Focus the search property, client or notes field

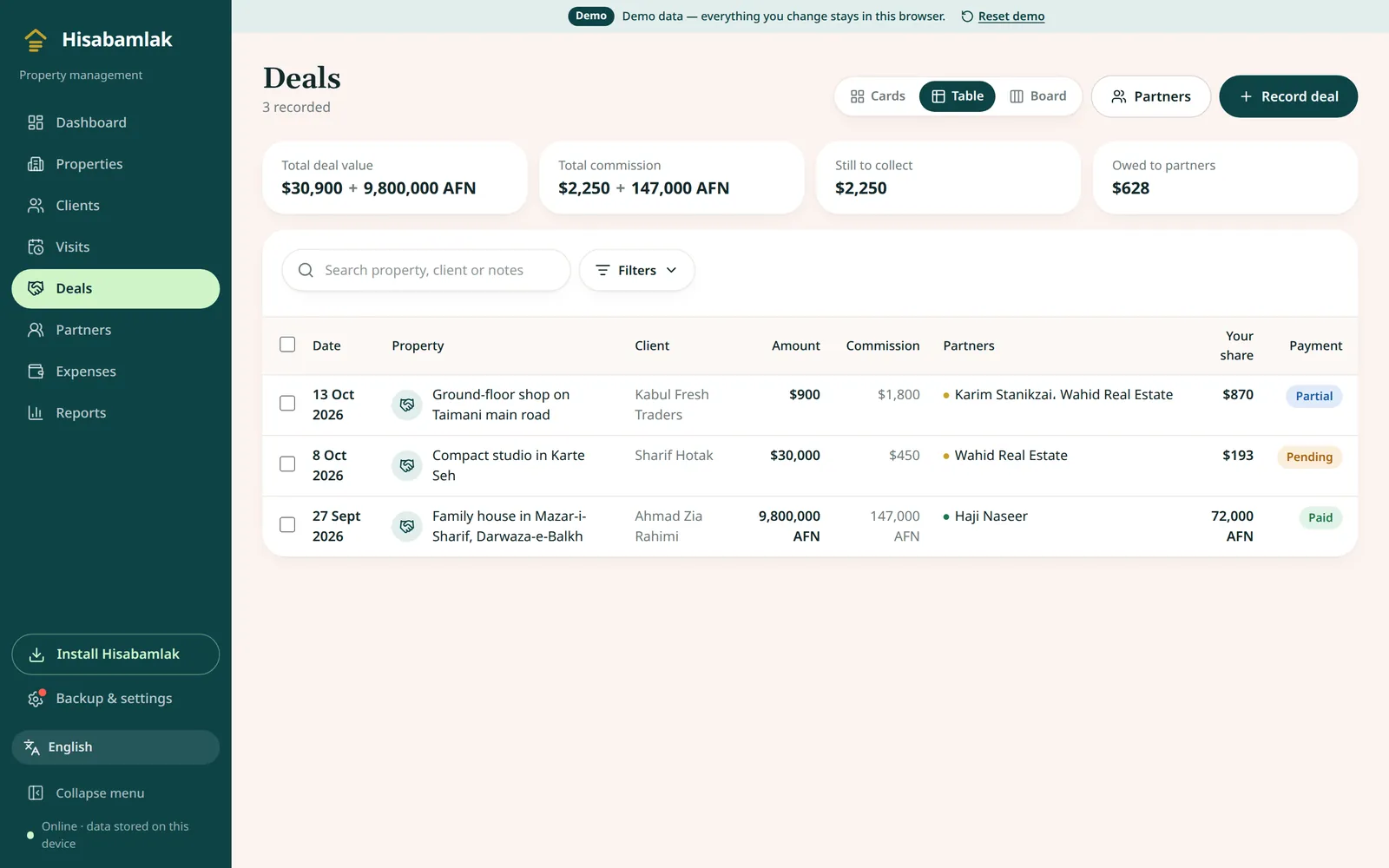(426, 271)
